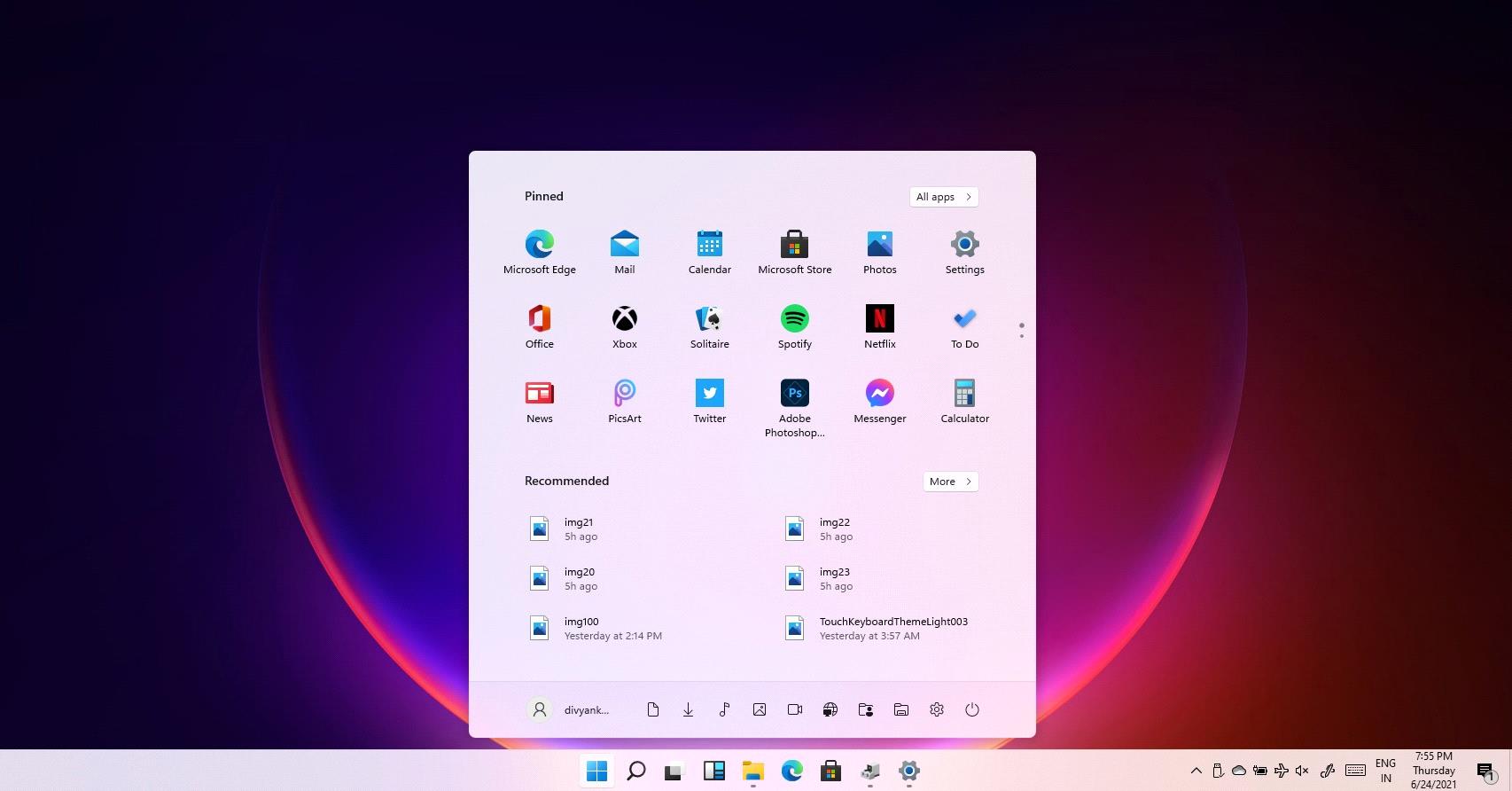Open the divyank user account menu
This screenshot has height=791, width=1512.
point(568,709)
